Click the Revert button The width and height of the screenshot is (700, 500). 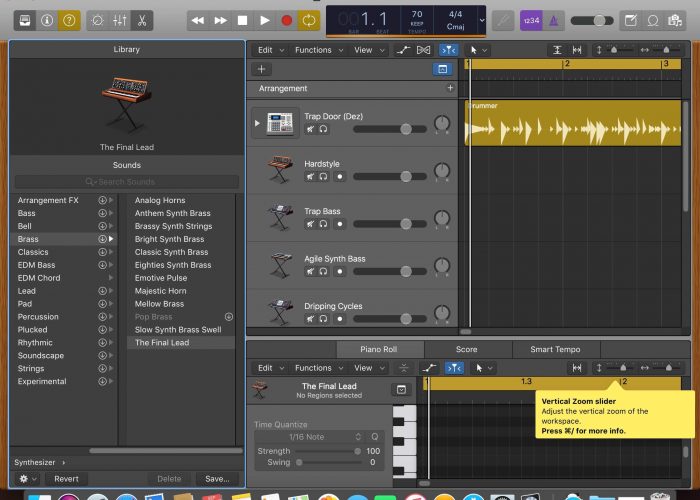pyautogui.click(x=66, y=479)
